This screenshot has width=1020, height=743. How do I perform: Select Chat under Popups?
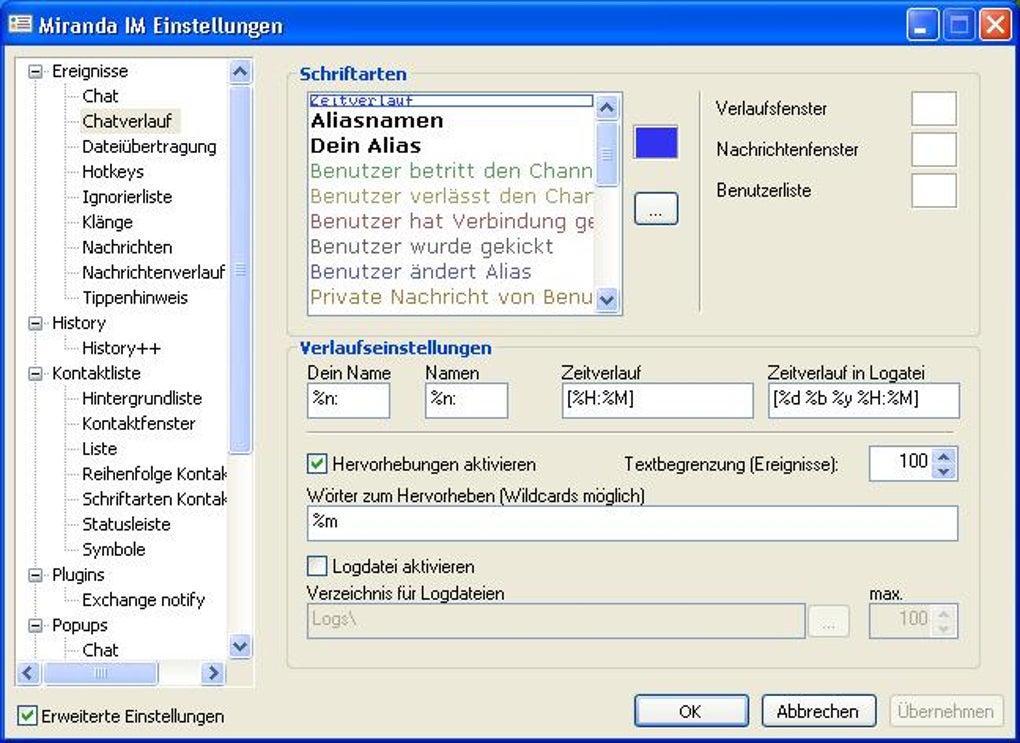tap(100, 650)
